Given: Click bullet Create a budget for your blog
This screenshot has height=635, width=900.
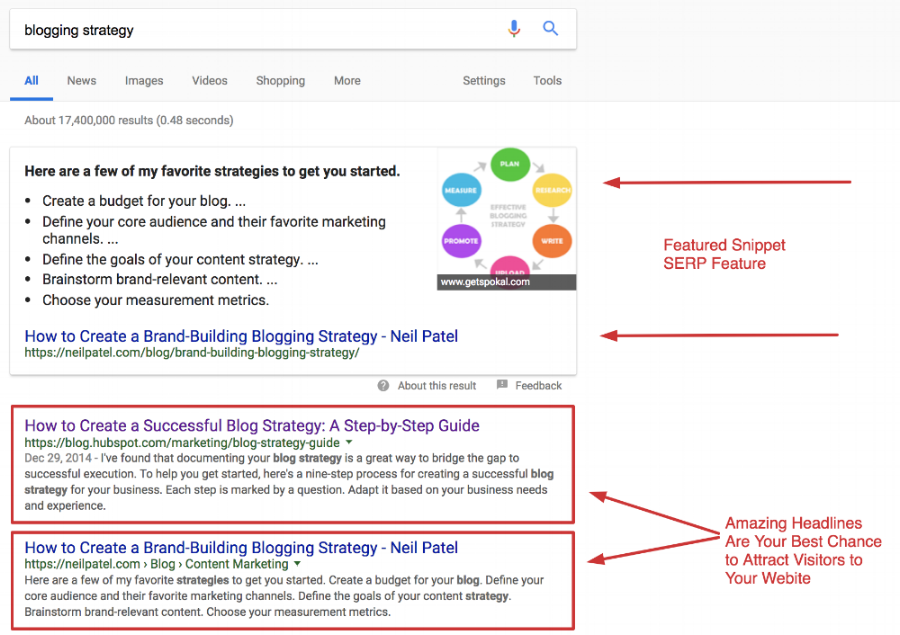Looking at the screenshot, I should tap(143, 201).
